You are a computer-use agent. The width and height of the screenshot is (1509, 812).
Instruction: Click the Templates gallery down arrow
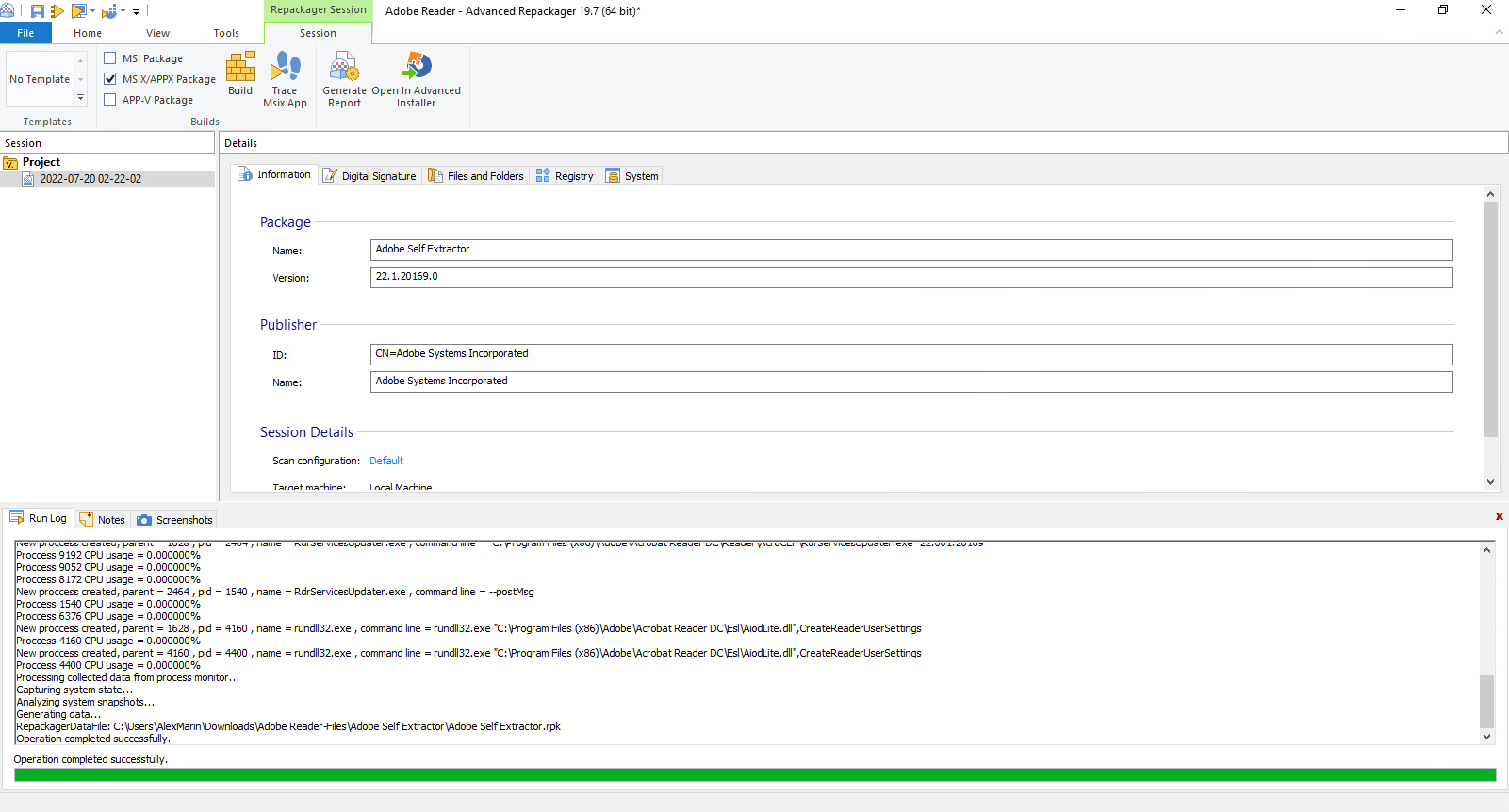[x=81, y=80]
